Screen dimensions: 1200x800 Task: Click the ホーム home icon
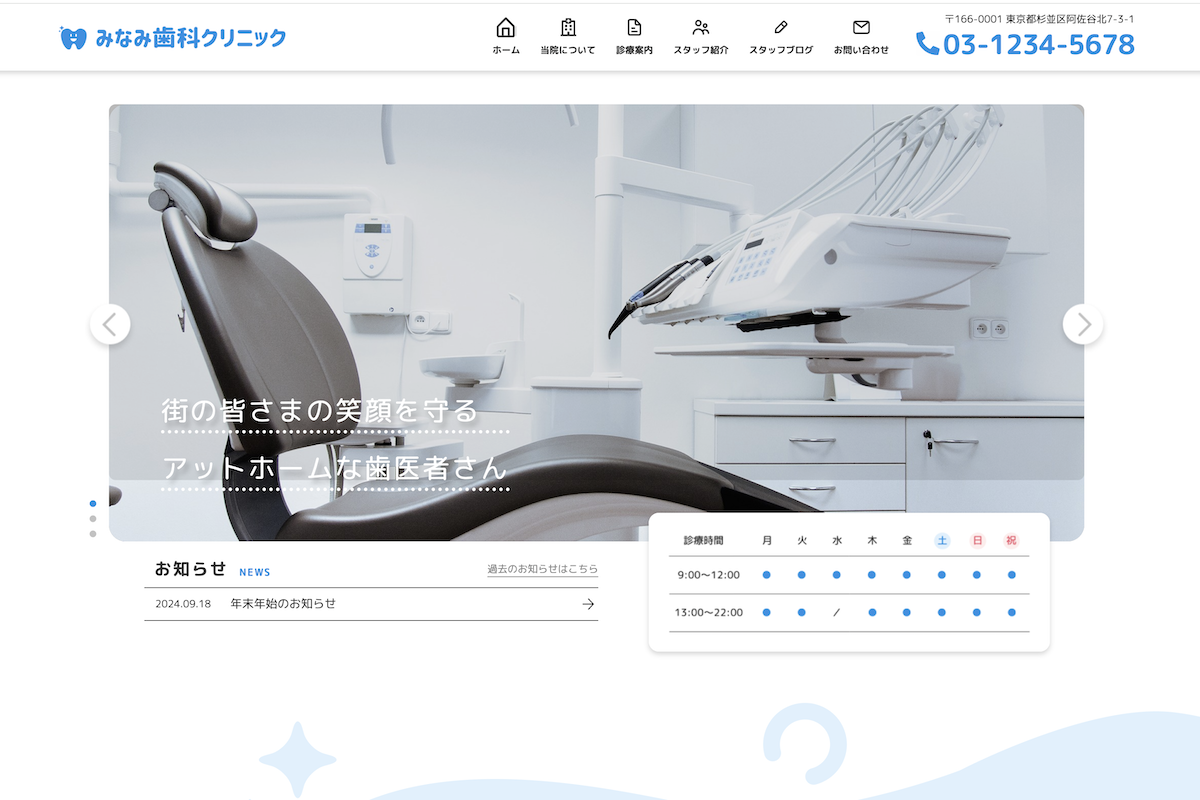coord(506,27)
